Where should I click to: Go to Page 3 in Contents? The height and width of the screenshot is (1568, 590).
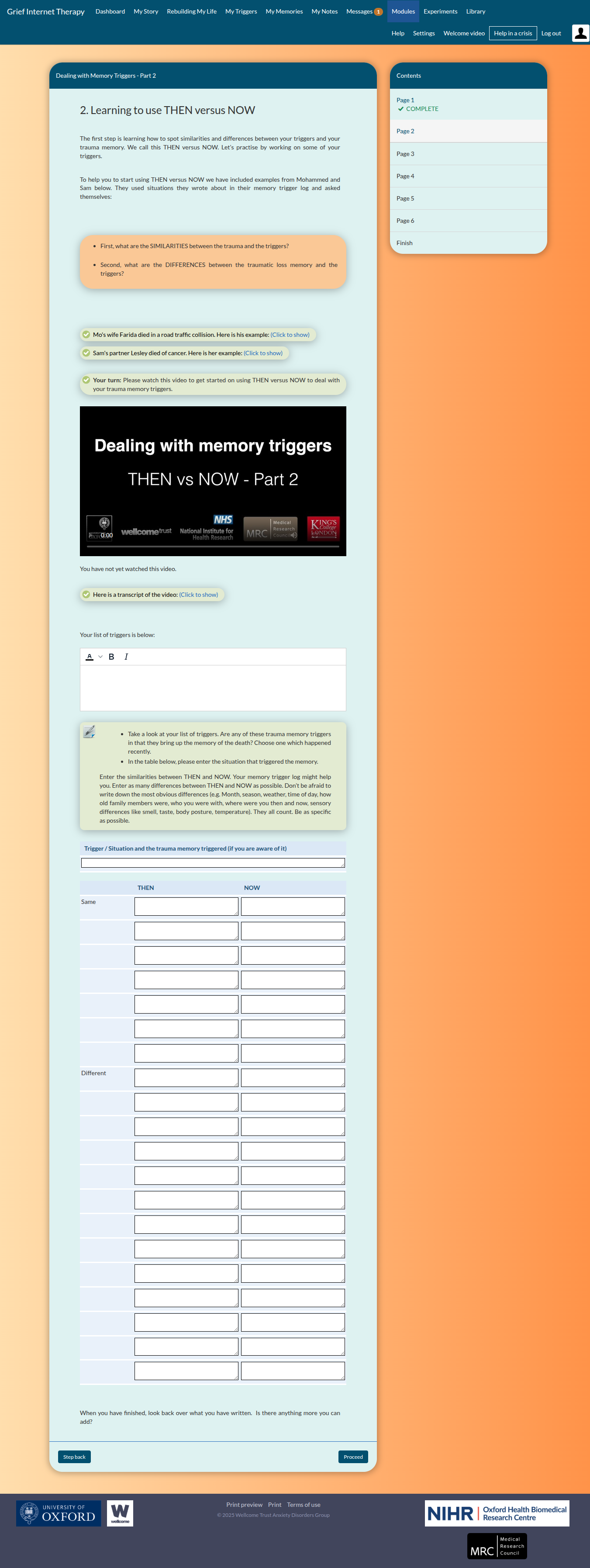pos(405,154)
